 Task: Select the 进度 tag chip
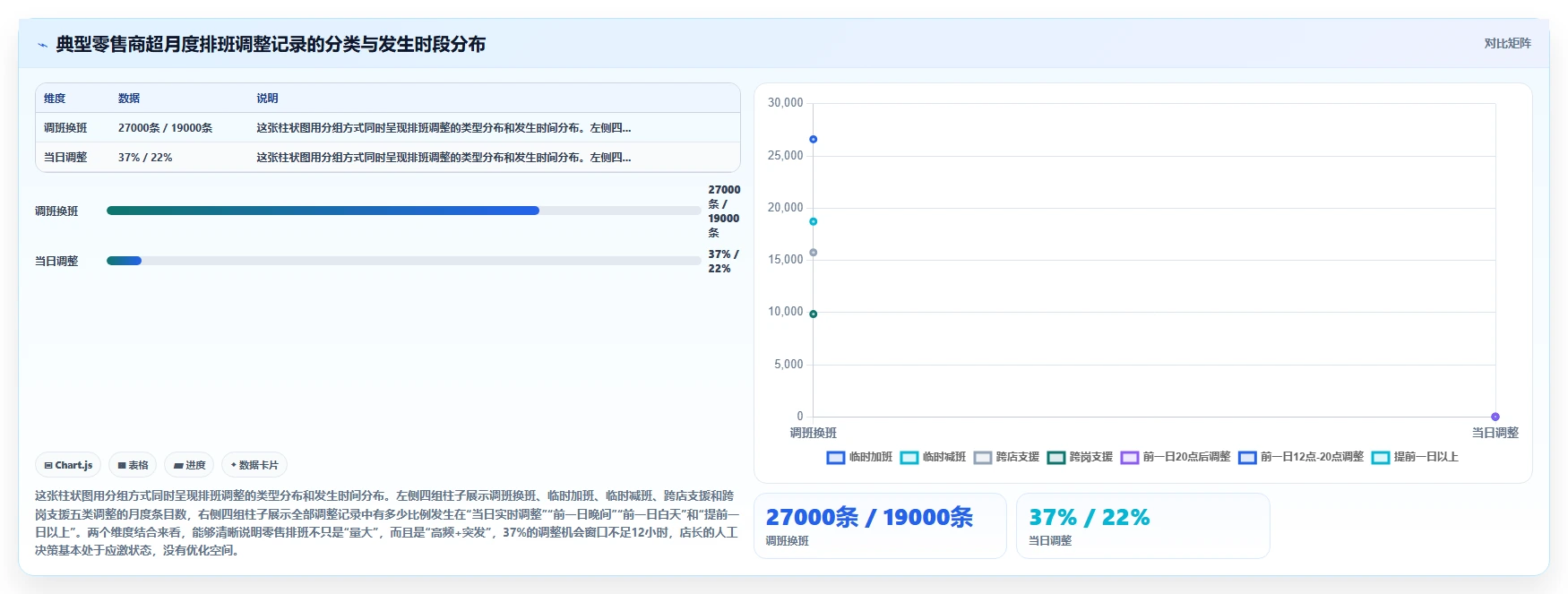point(189,465)
